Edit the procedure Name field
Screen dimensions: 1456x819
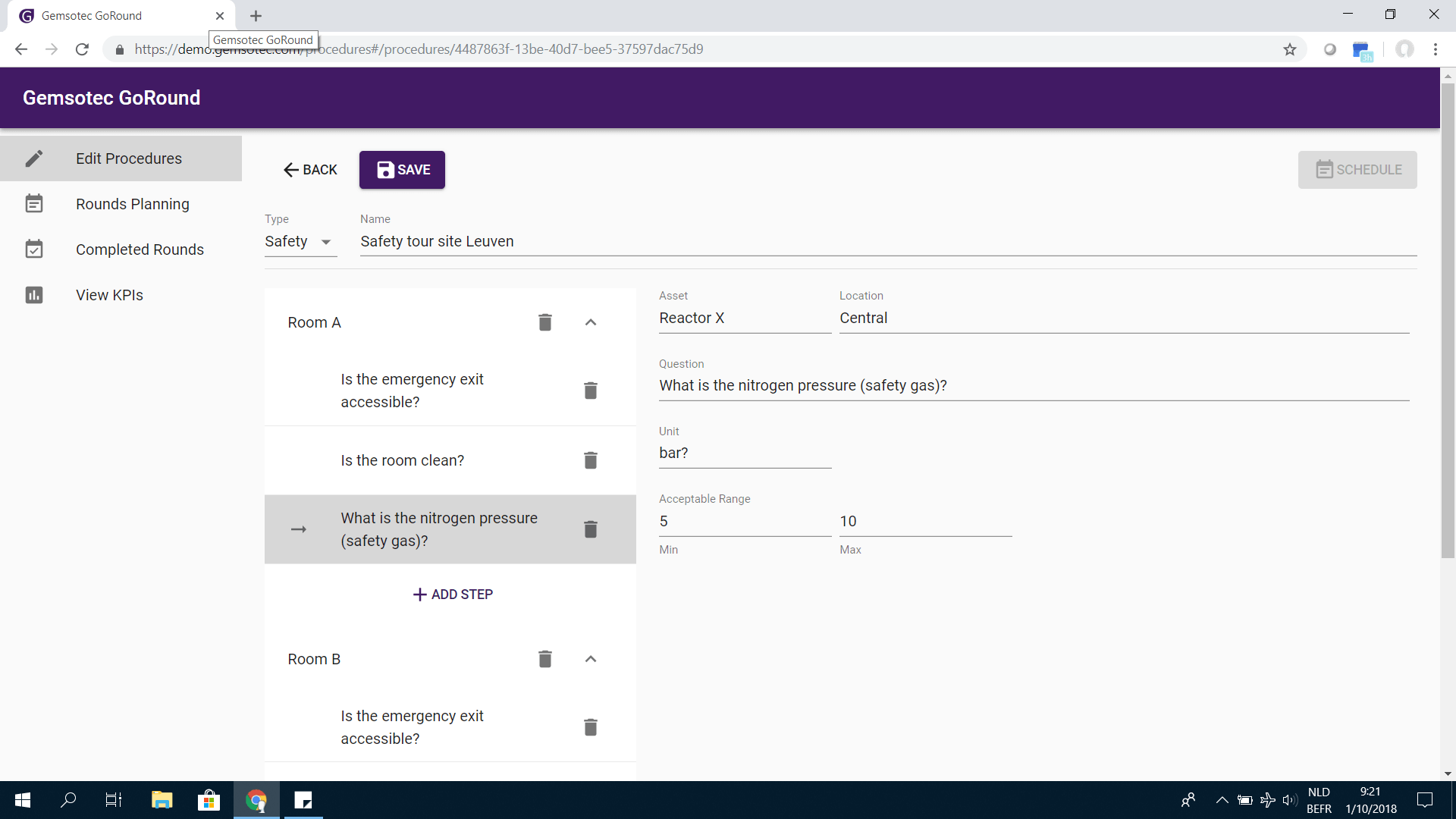coord(888,242)
